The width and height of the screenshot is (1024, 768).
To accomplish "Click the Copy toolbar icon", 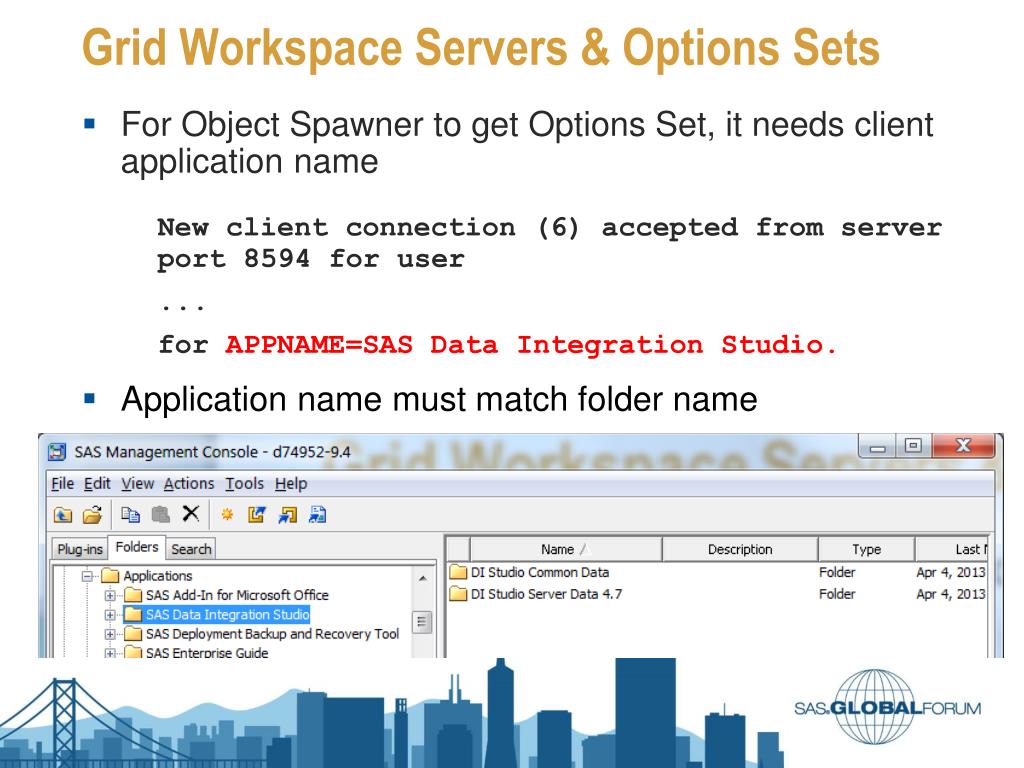I will click(130, 515).
